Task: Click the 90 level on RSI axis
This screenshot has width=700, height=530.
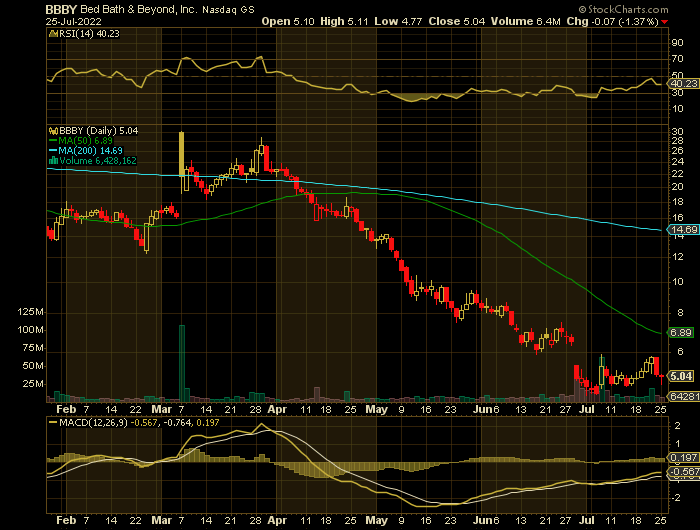Action: [x=677, y=43]
